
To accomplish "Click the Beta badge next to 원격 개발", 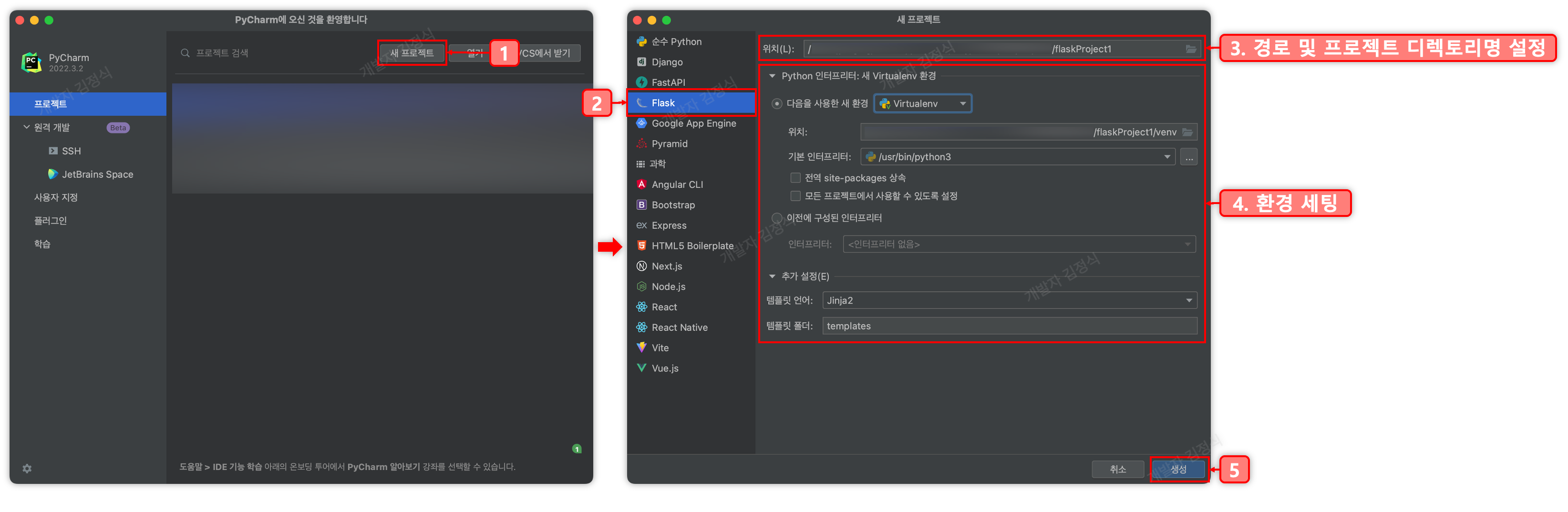I will 118,128.
